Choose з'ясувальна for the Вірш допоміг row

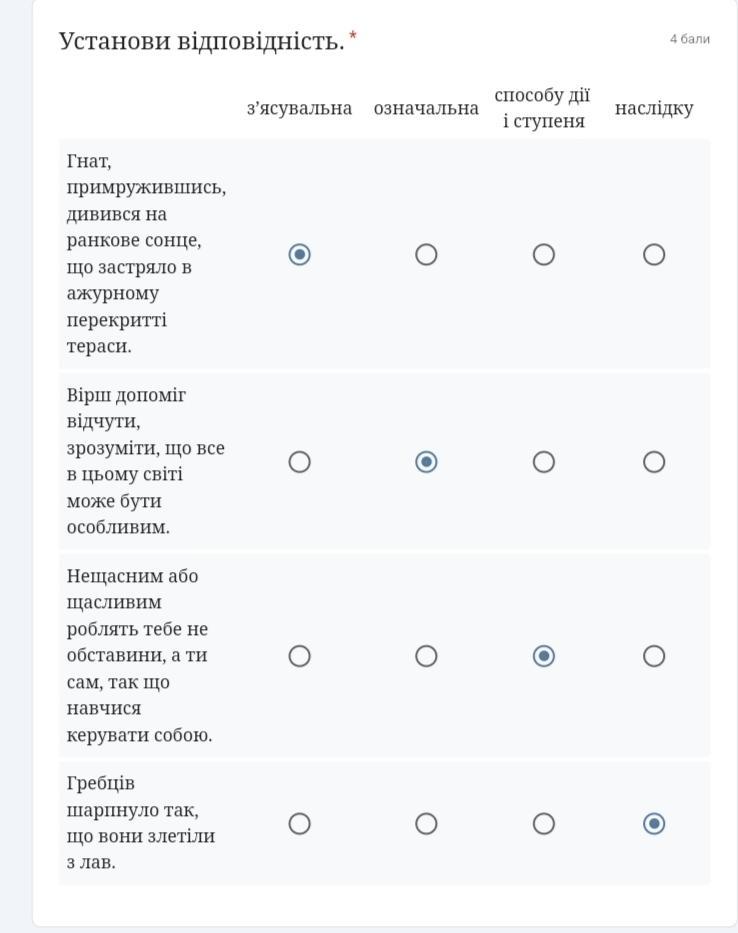pyautogui.click(x=299, y=462)
